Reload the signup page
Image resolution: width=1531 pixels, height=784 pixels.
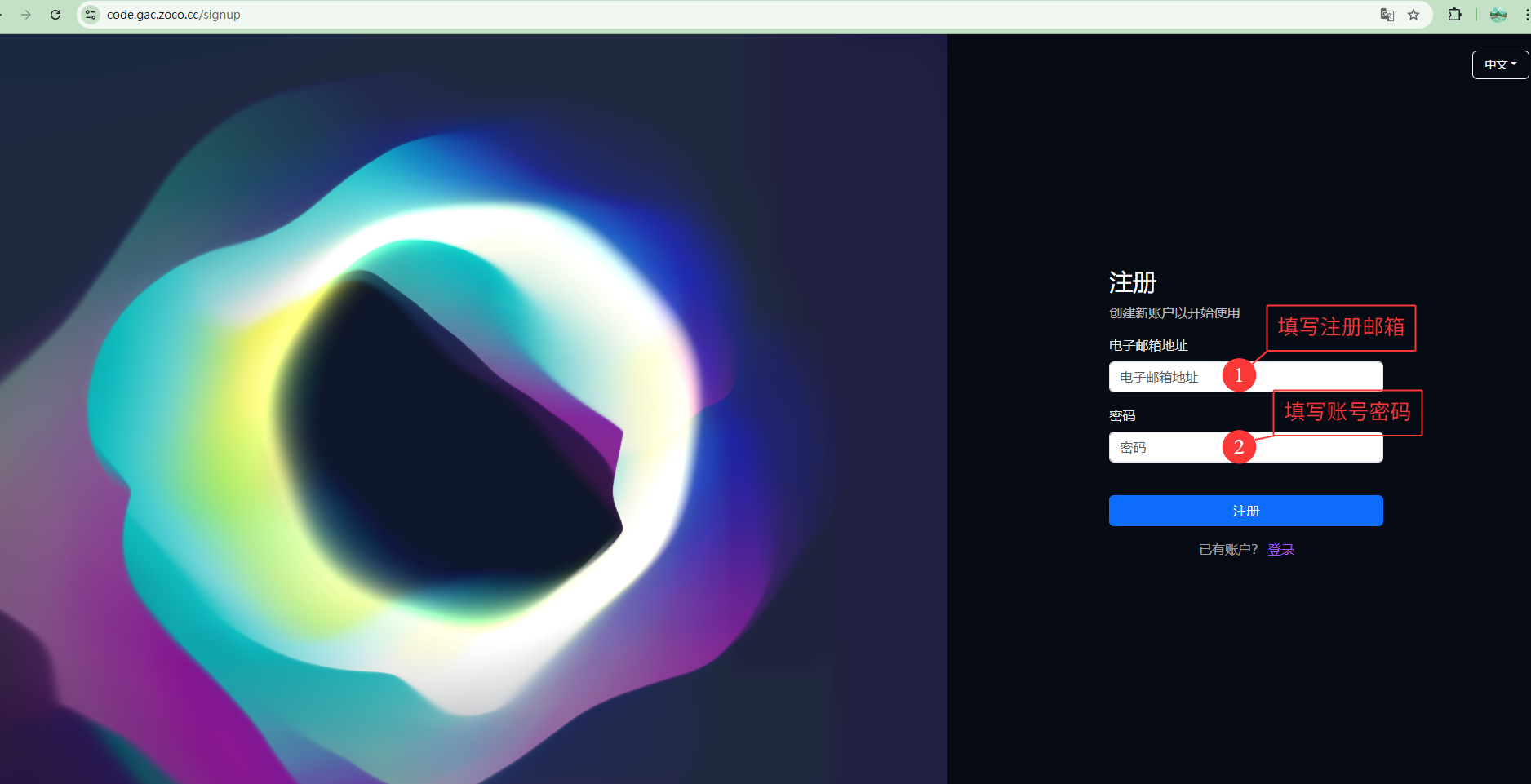click(55, 15)
